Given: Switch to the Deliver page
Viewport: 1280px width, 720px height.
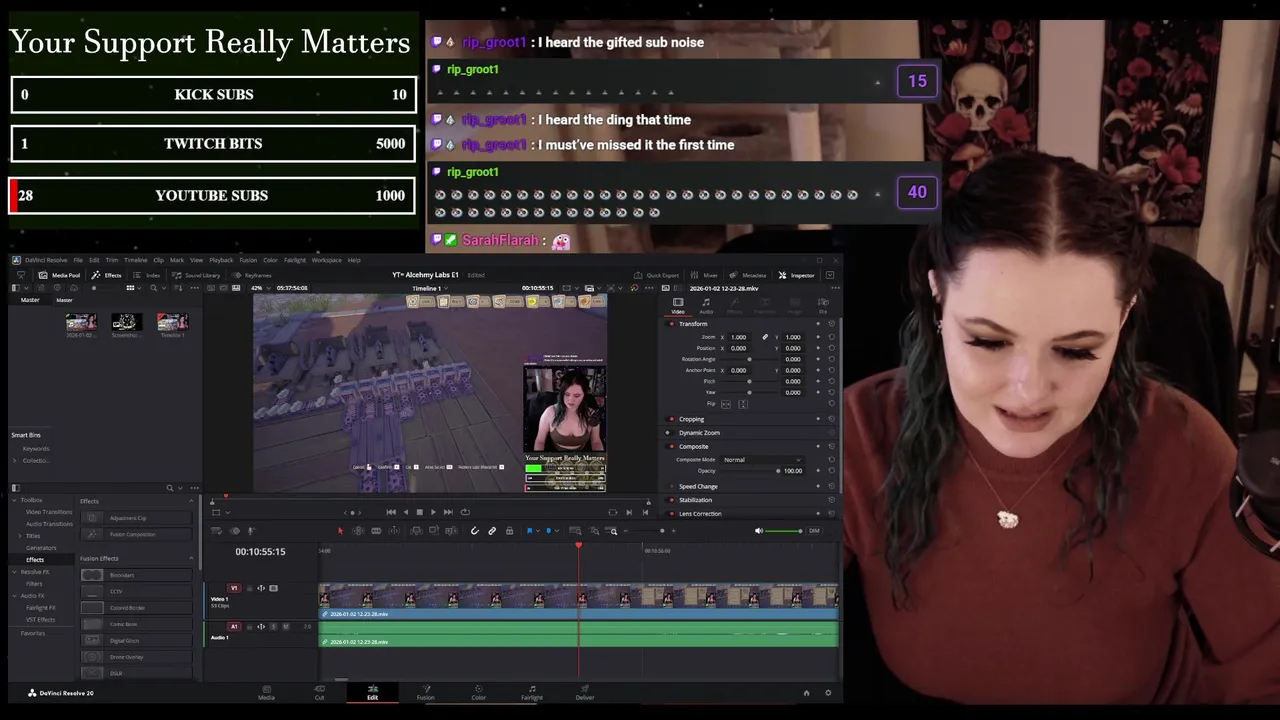Looking at the screenshot, I should point(585,692).
